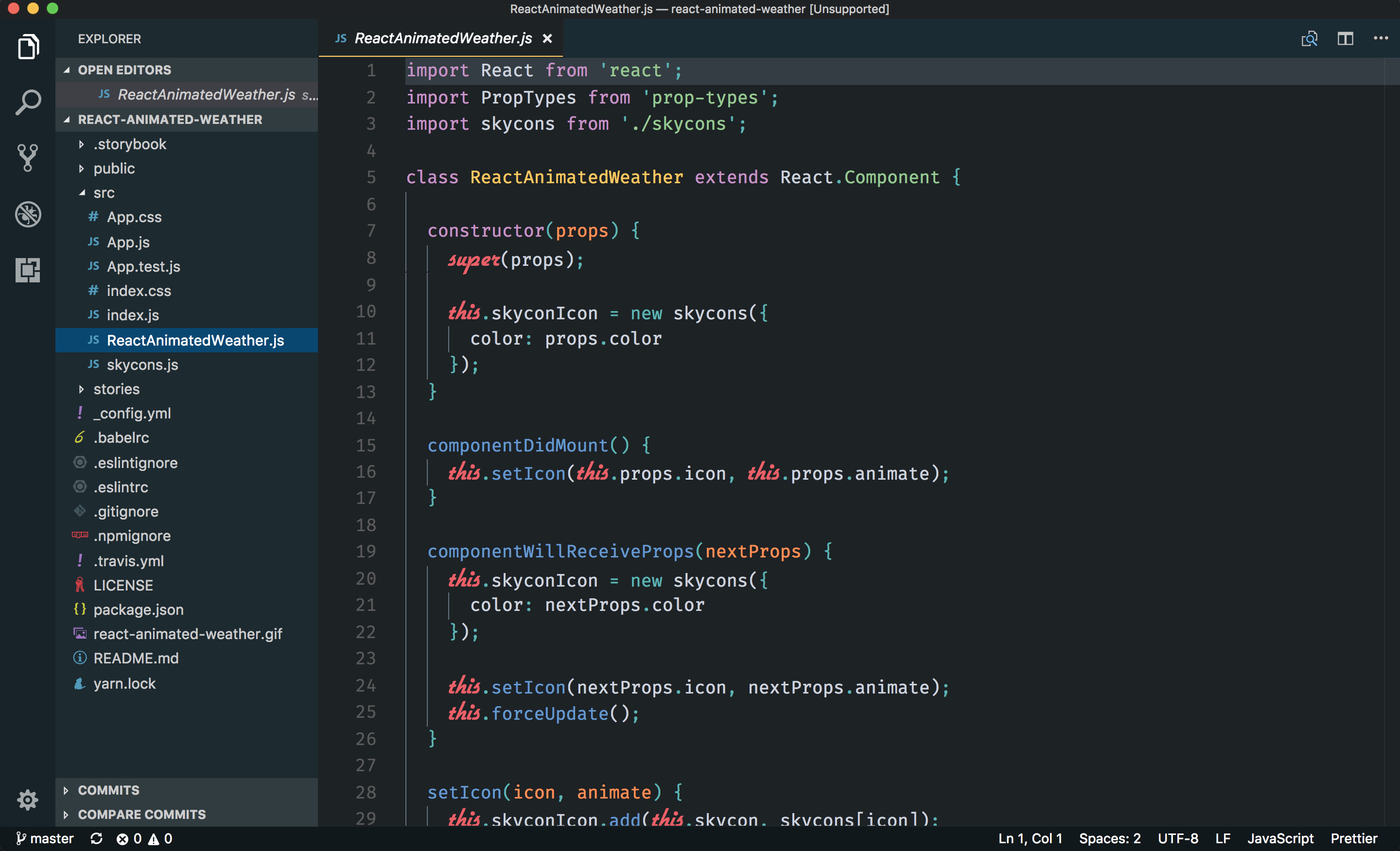Synchronize changes via status bar refresh icon
1400x851 pixels.
point(97,838)
